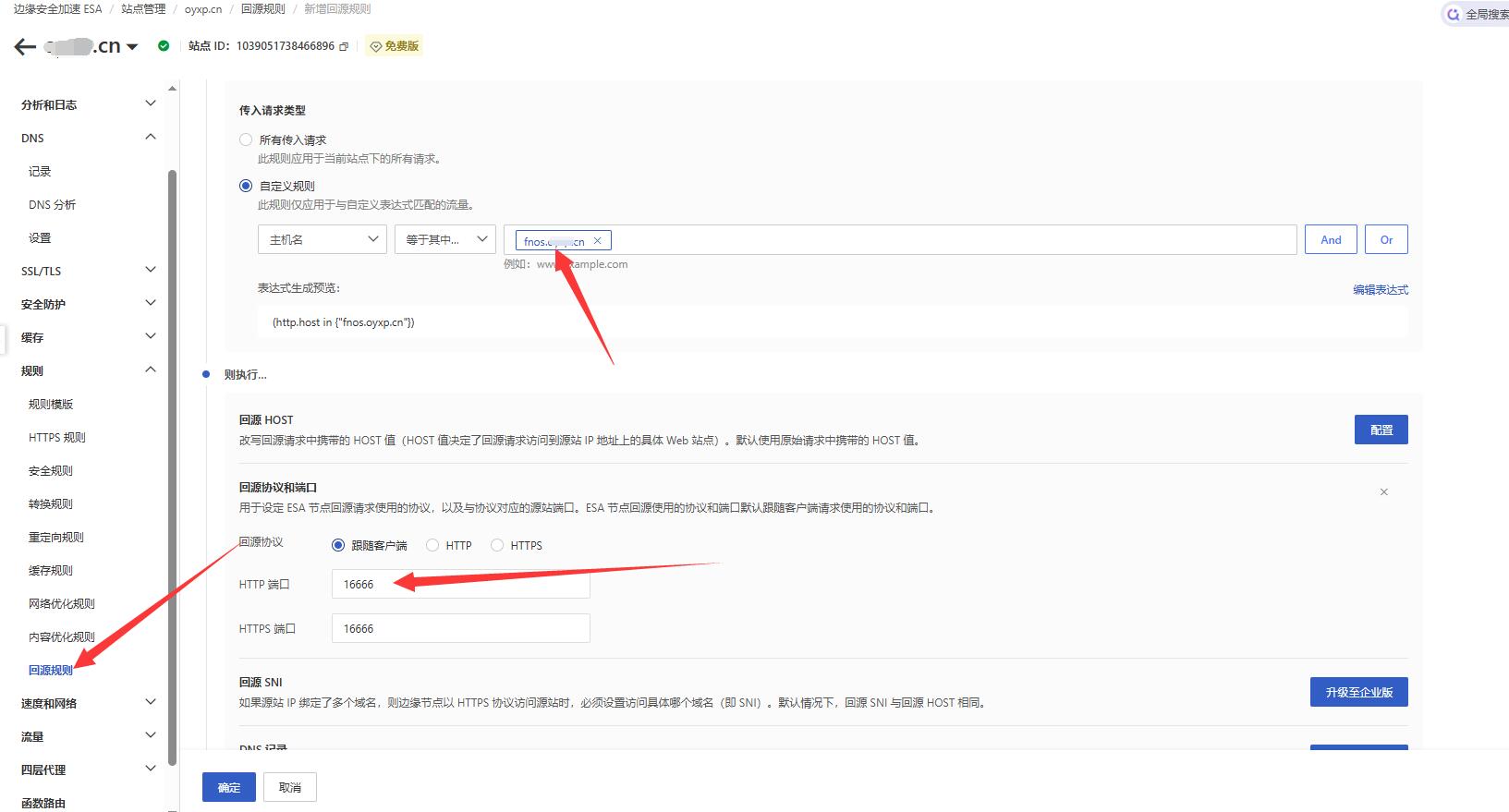Screen dimensions: 1509x812
Task: Select the 所有传入请求 radio option
Action: click(x=246, y=139)
